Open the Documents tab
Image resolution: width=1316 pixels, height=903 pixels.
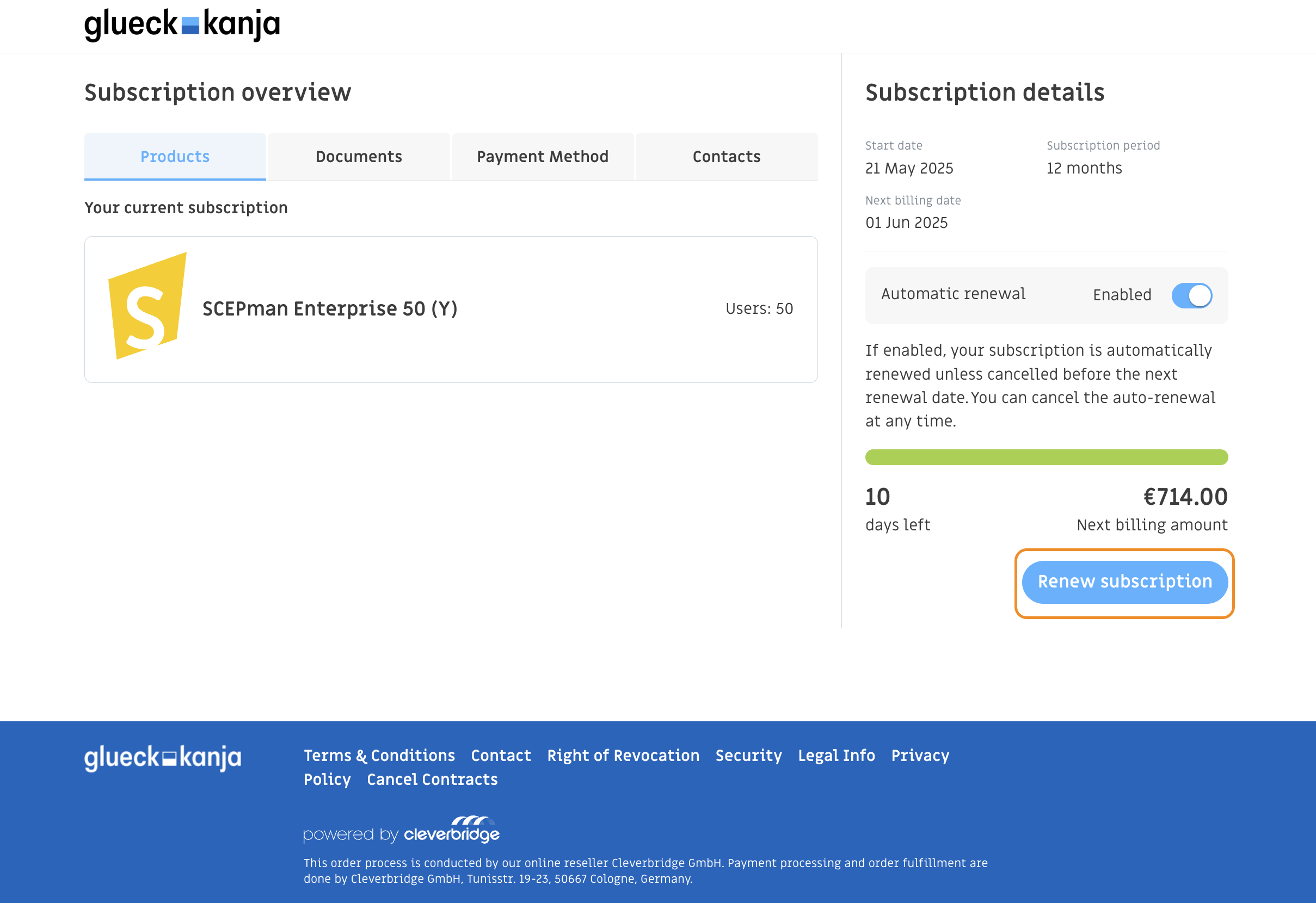click(359, 157)
